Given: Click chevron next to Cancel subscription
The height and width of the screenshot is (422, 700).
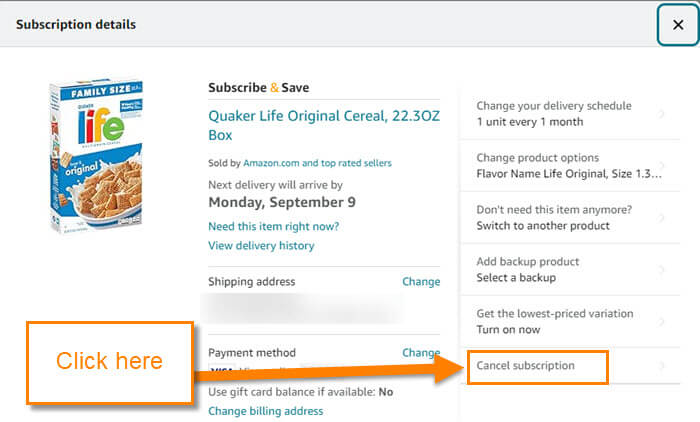Looking at the screenshot, I should [661, 366].
